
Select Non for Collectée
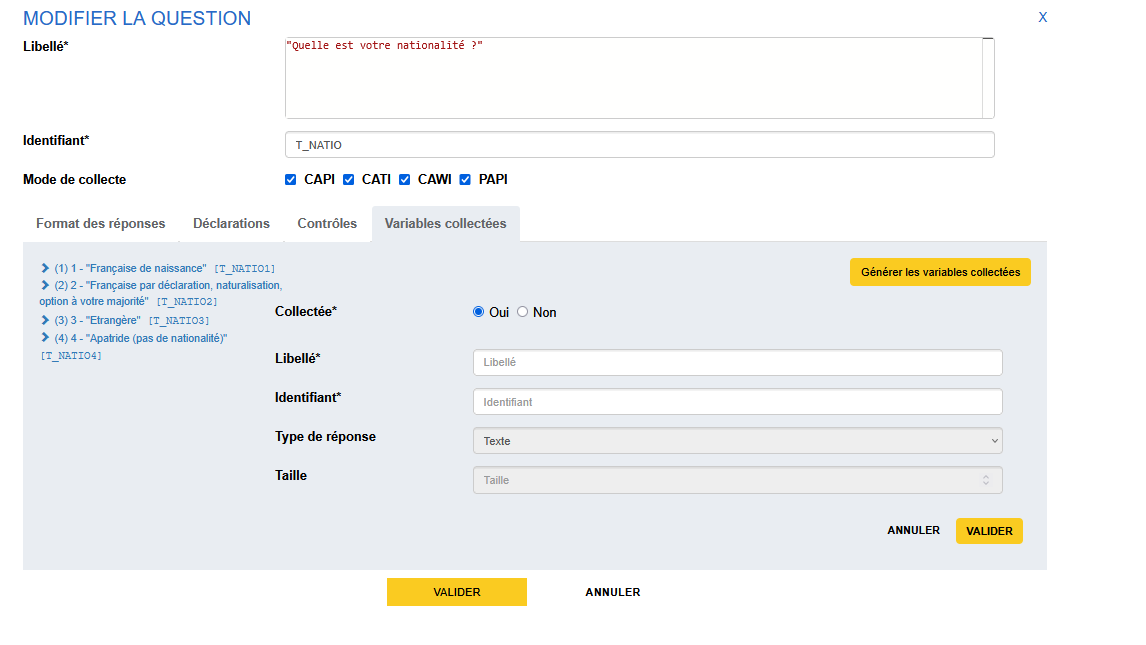pyautogui.click(x=522, y=312)
